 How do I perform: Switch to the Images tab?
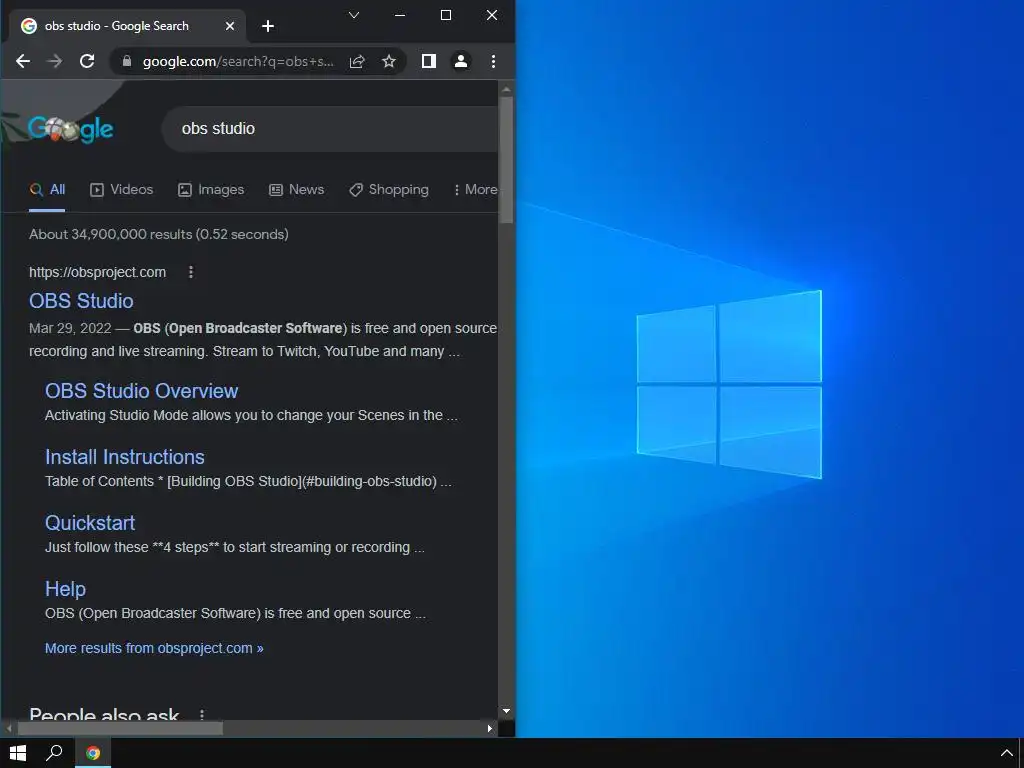(211, 190)
